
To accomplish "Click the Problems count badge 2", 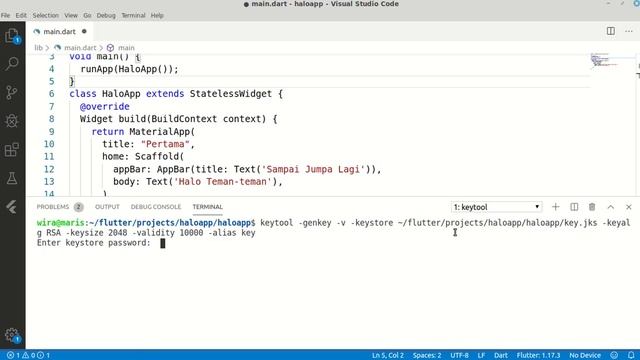I will (x=78, y=207).
